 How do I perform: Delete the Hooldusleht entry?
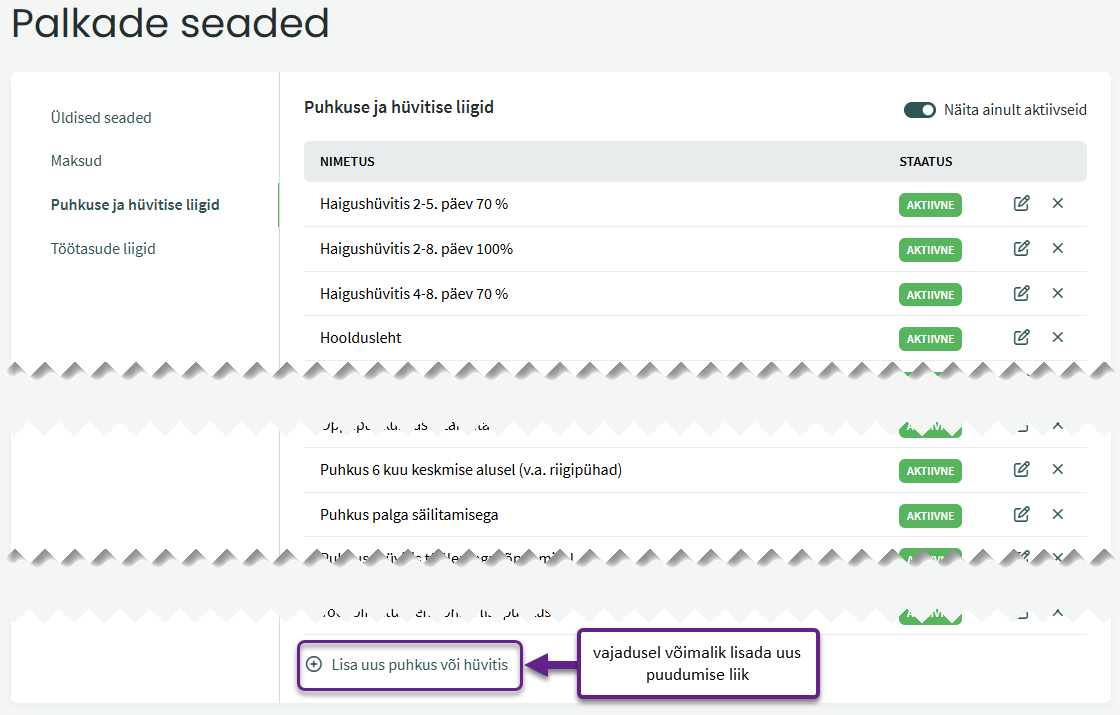point(1058,338)
